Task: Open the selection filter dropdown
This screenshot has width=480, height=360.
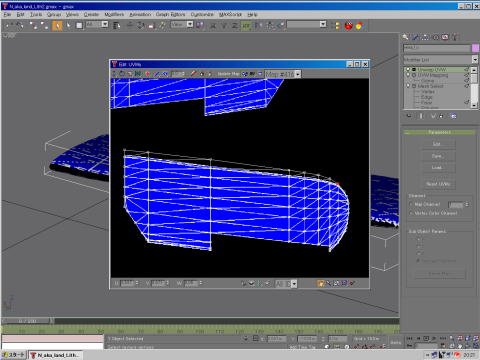Action: (x=105, y=24)
